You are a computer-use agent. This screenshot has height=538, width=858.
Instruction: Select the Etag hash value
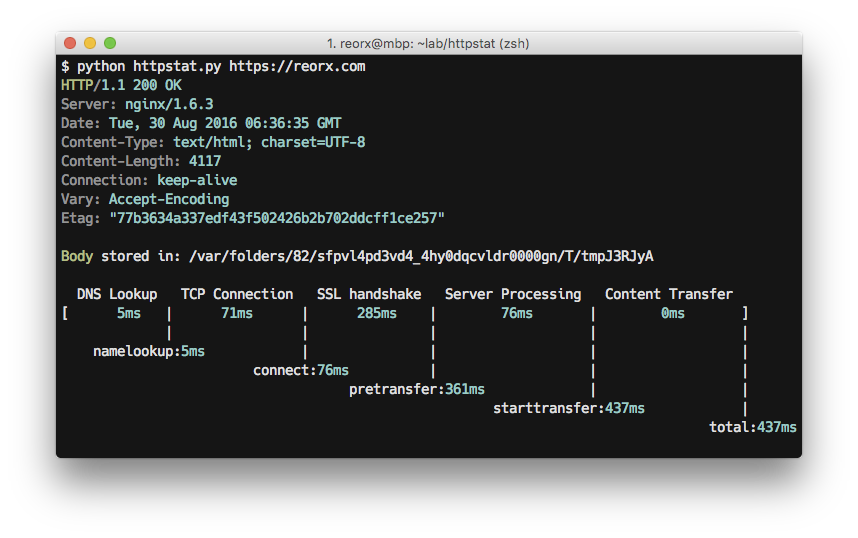pos(277,218)
